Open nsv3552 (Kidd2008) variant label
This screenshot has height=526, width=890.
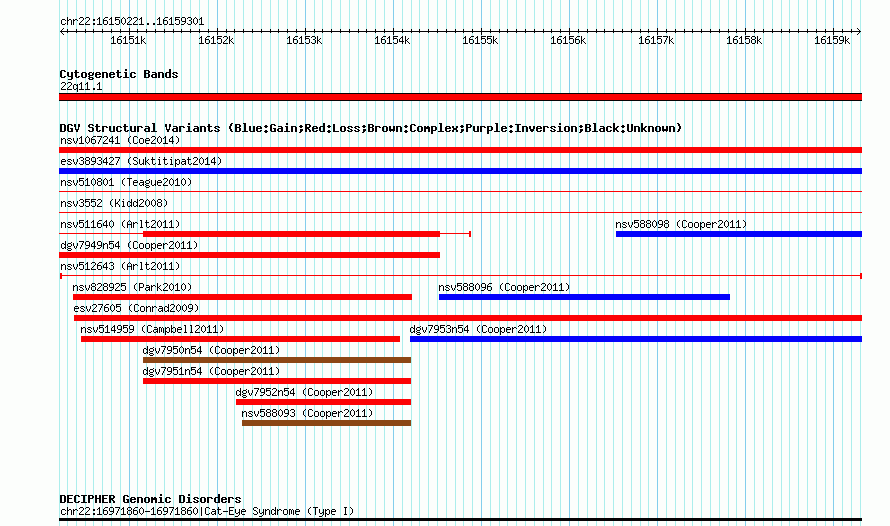pos(114,203)
